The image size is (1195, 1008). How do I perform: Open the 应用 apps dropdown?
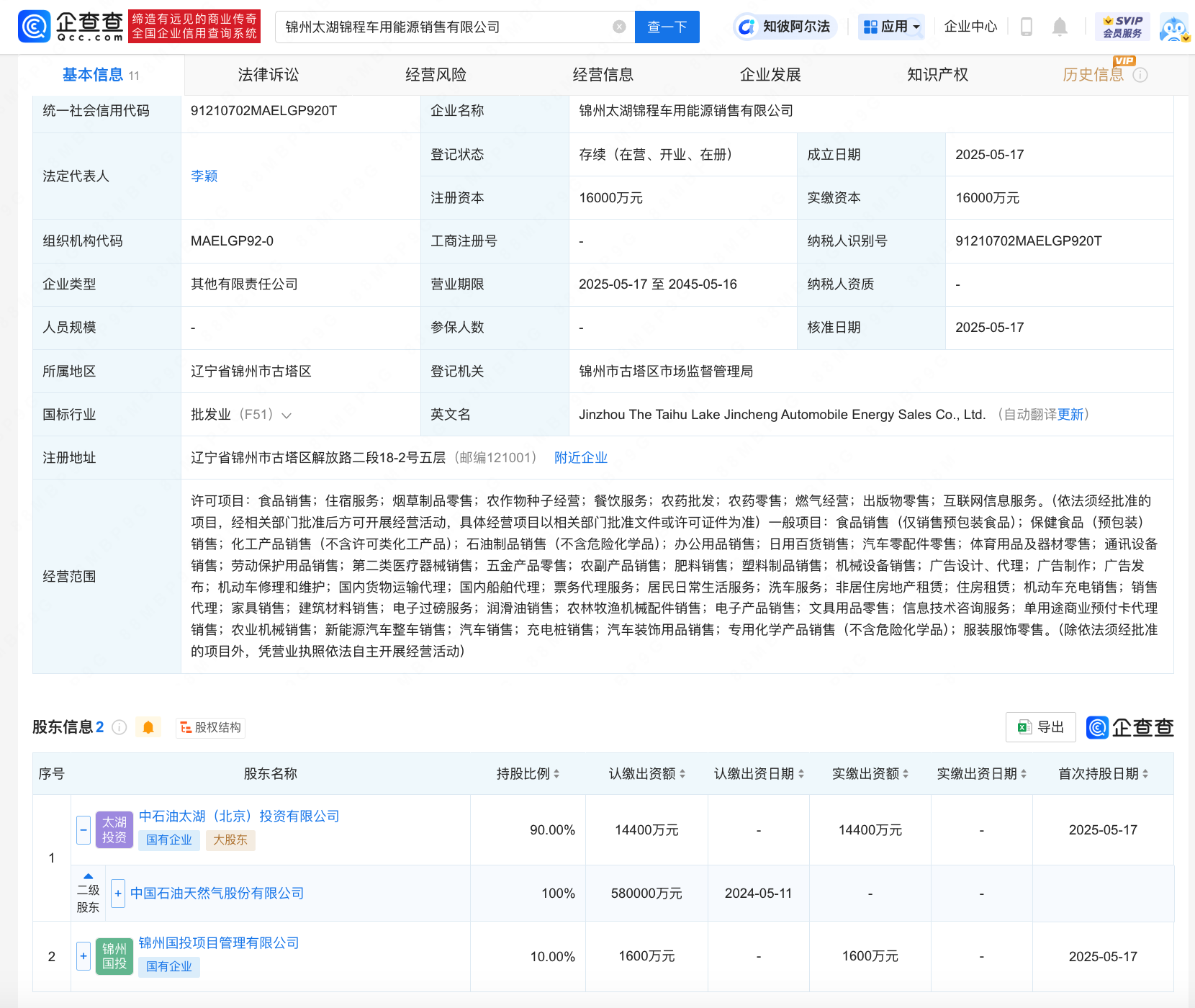tap(891, 27)
